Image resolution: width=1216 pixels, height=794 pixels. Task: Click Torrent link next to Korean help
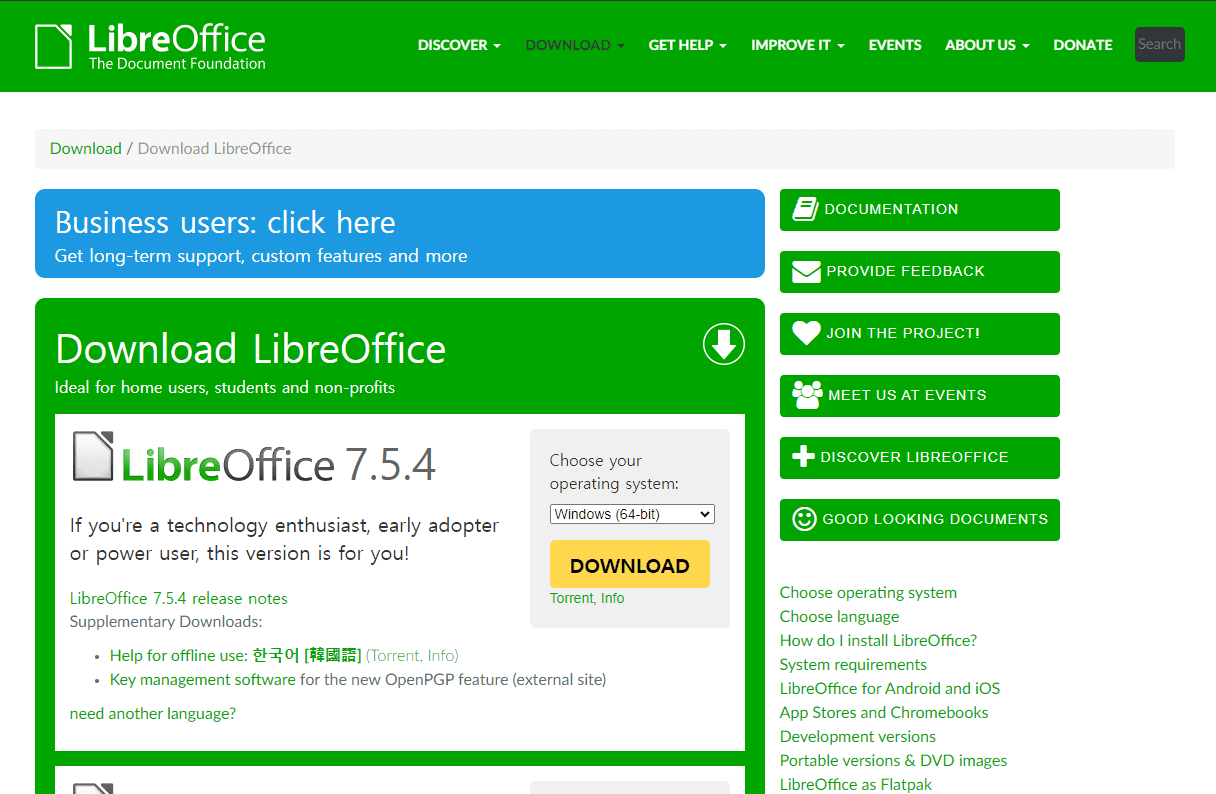pyautogui.click(x=394, y=655)
